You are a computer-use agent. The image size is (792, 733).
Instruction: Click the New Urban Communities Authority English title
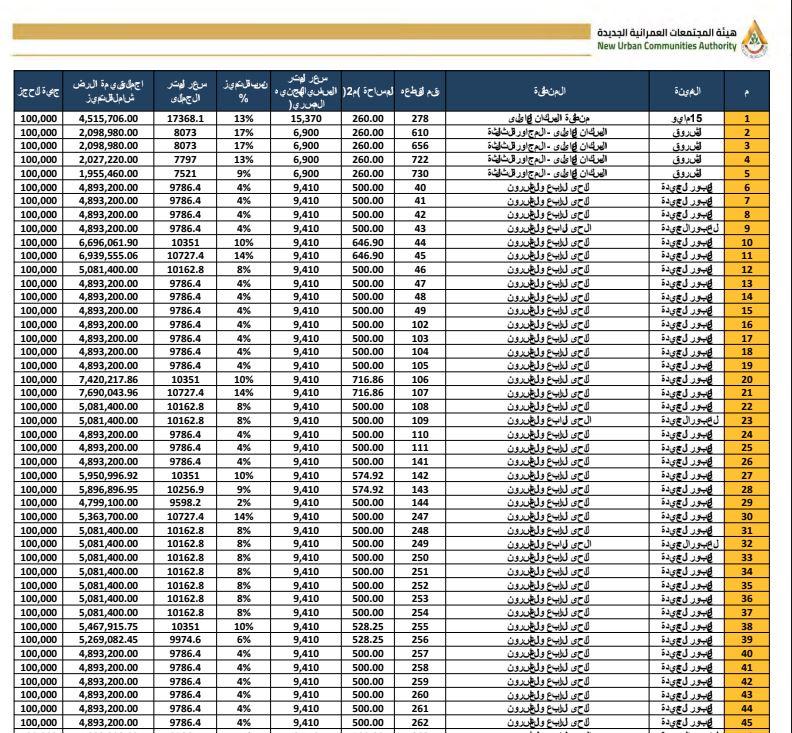(x=667, y=46)
